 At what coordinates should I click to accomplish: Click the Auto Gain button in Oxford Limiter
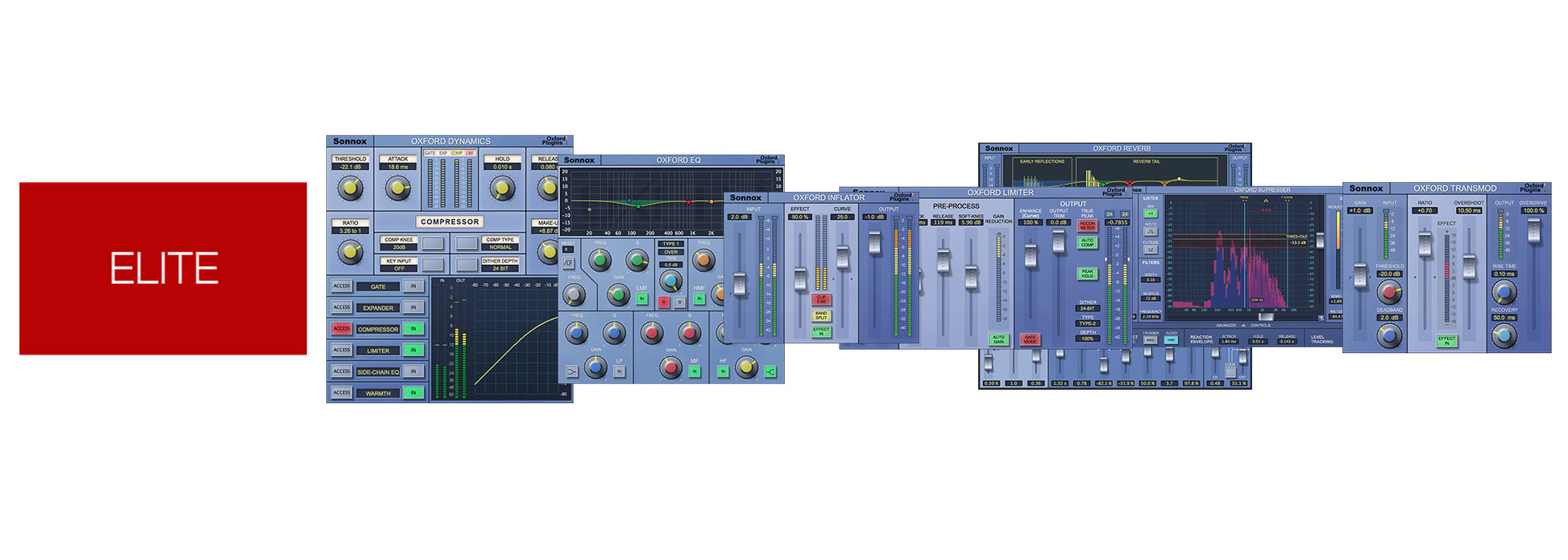(998, 340)
